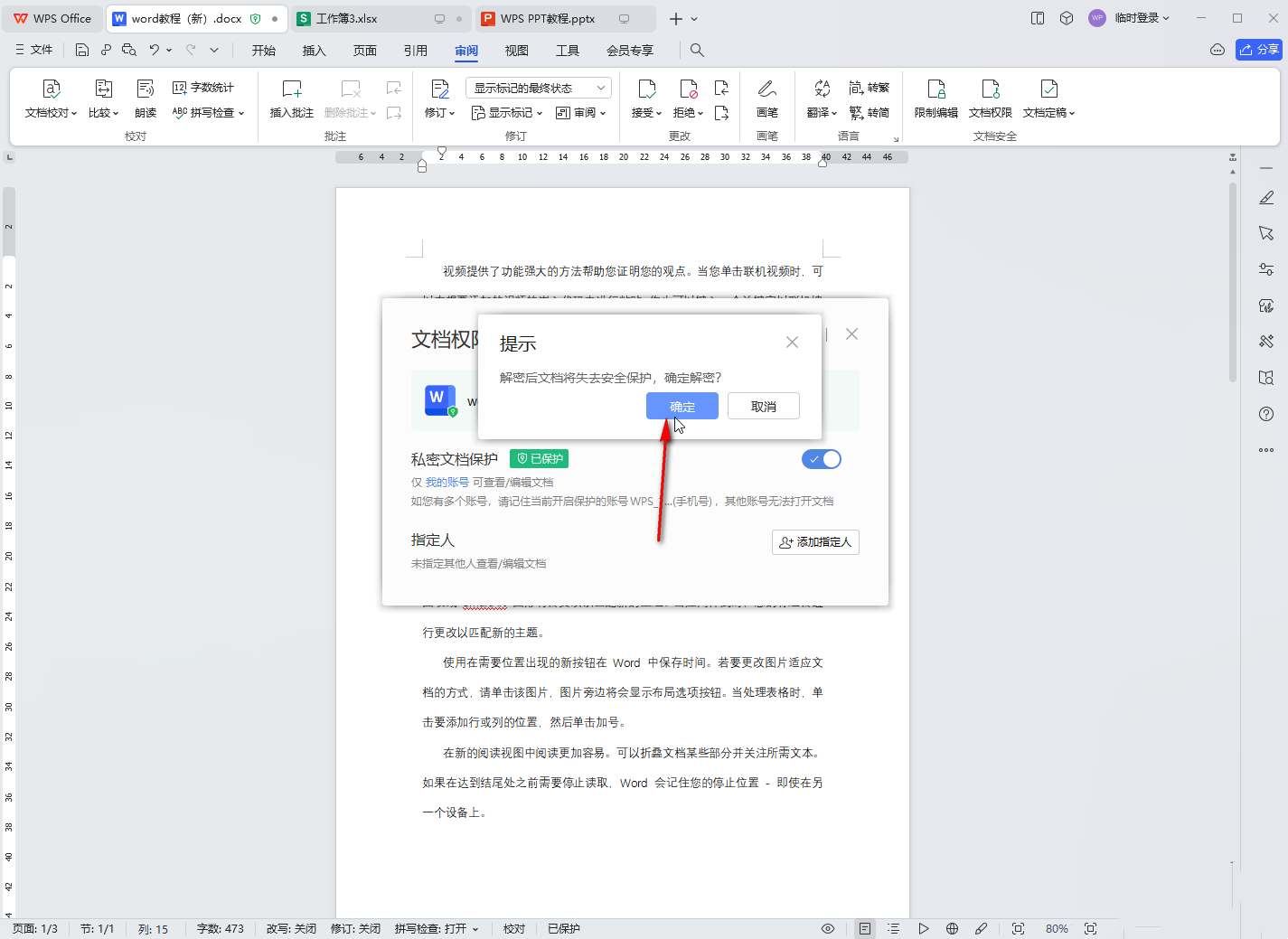Image resolution: width=1288 pixels, height=939 pixels.
Task: Open the new tab dropdown arrow beside the plus
Action: pyautogui.click(x=694, y=19)
